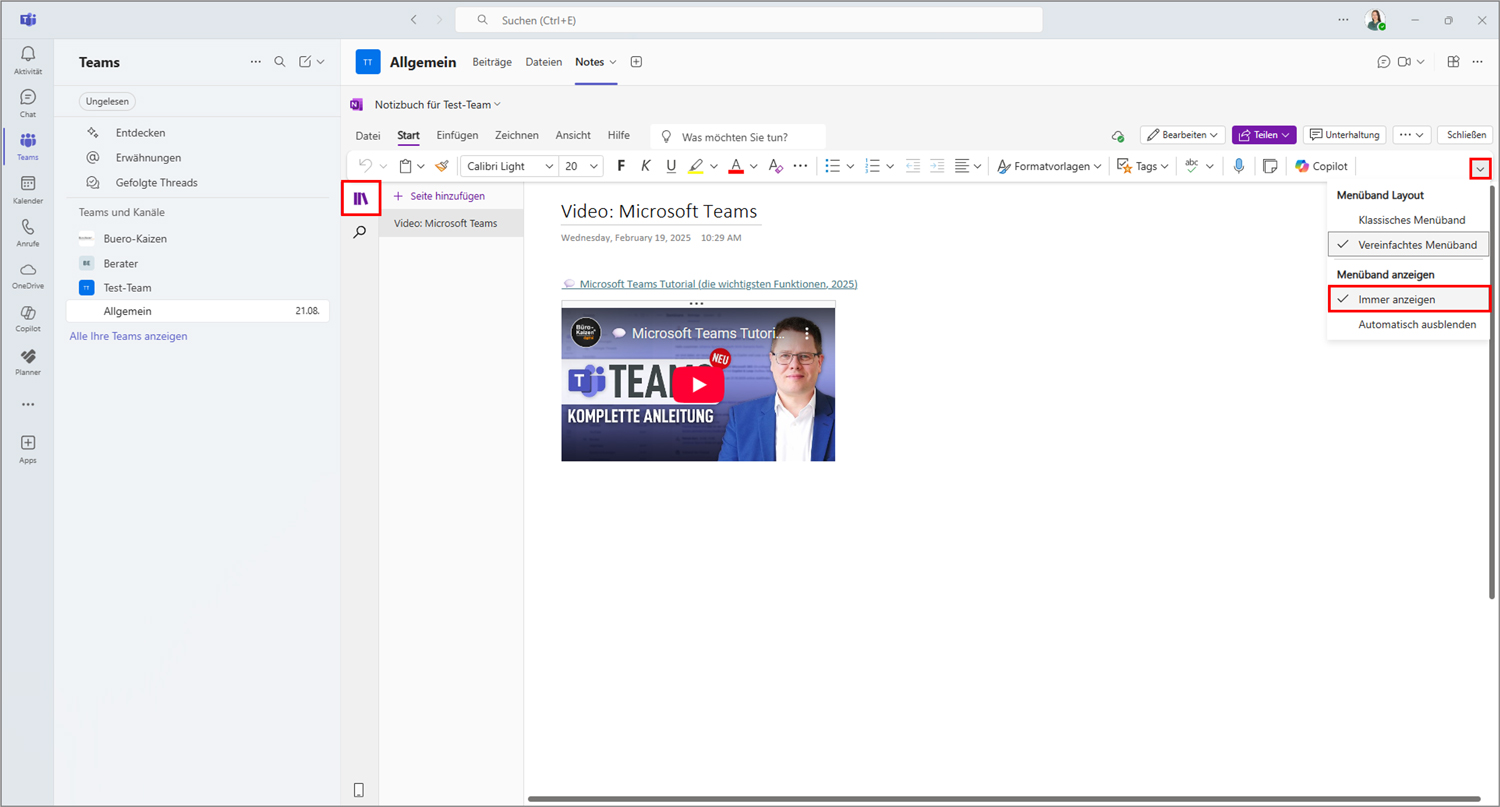Image resolution: width=1500 pixels, height=807 pixels.
Task: Open the notebook navigation pane icon
Action: click(x=360, y=198)
